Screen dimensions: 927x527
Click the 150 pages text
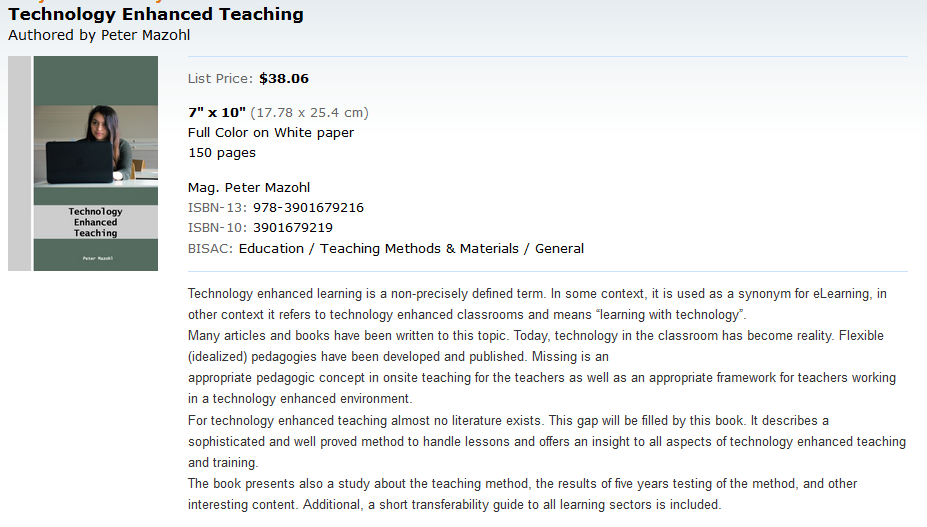coord(222,153)
